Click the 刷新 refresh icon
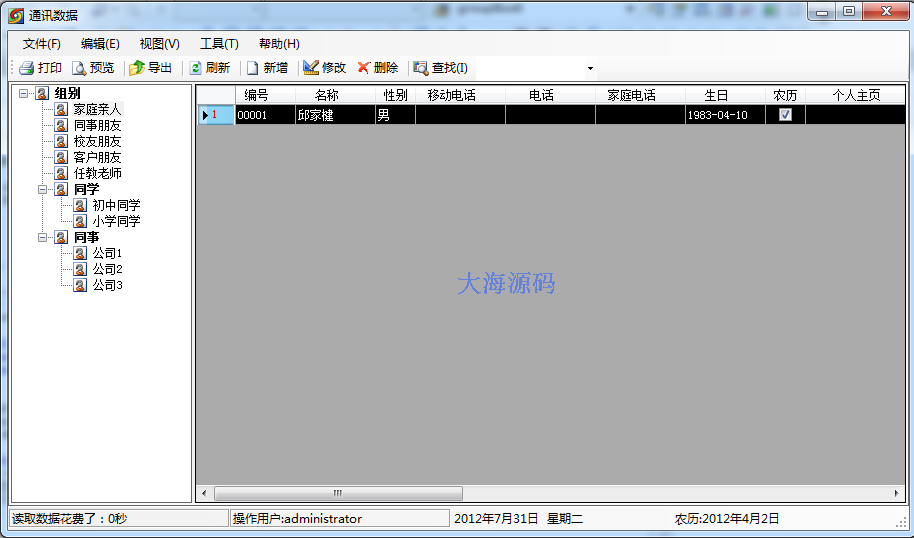Image resolution: width=914 pixels, height=538 pixels. [195, 68]
